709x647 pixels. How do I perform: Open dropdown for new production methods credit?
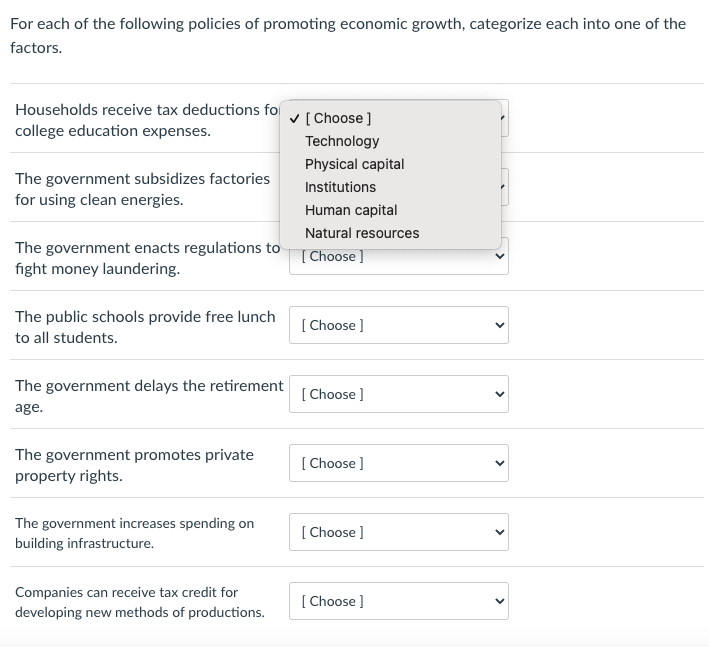[398, 601]
